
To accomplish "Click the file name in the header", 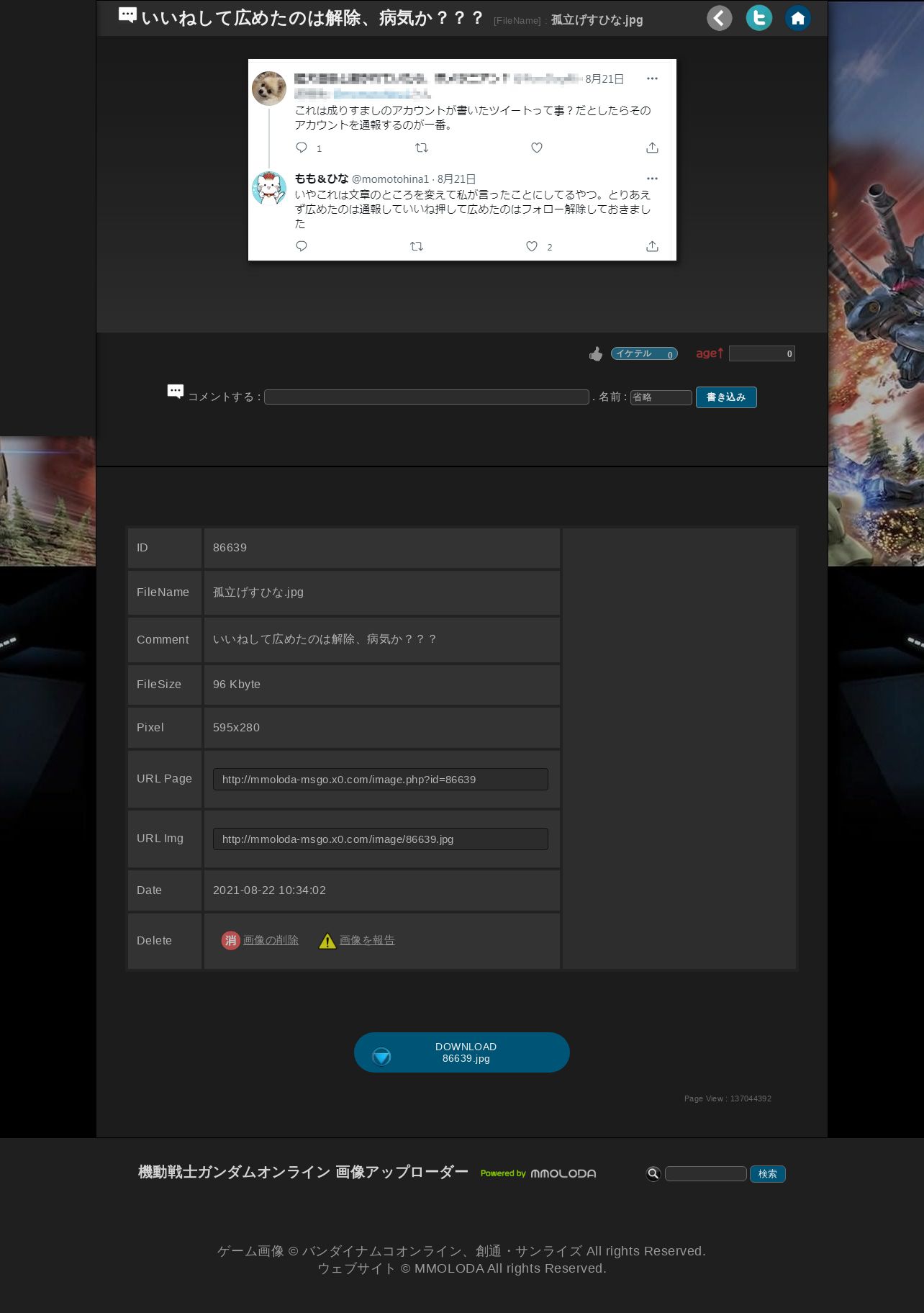I will tap(597, 20).
